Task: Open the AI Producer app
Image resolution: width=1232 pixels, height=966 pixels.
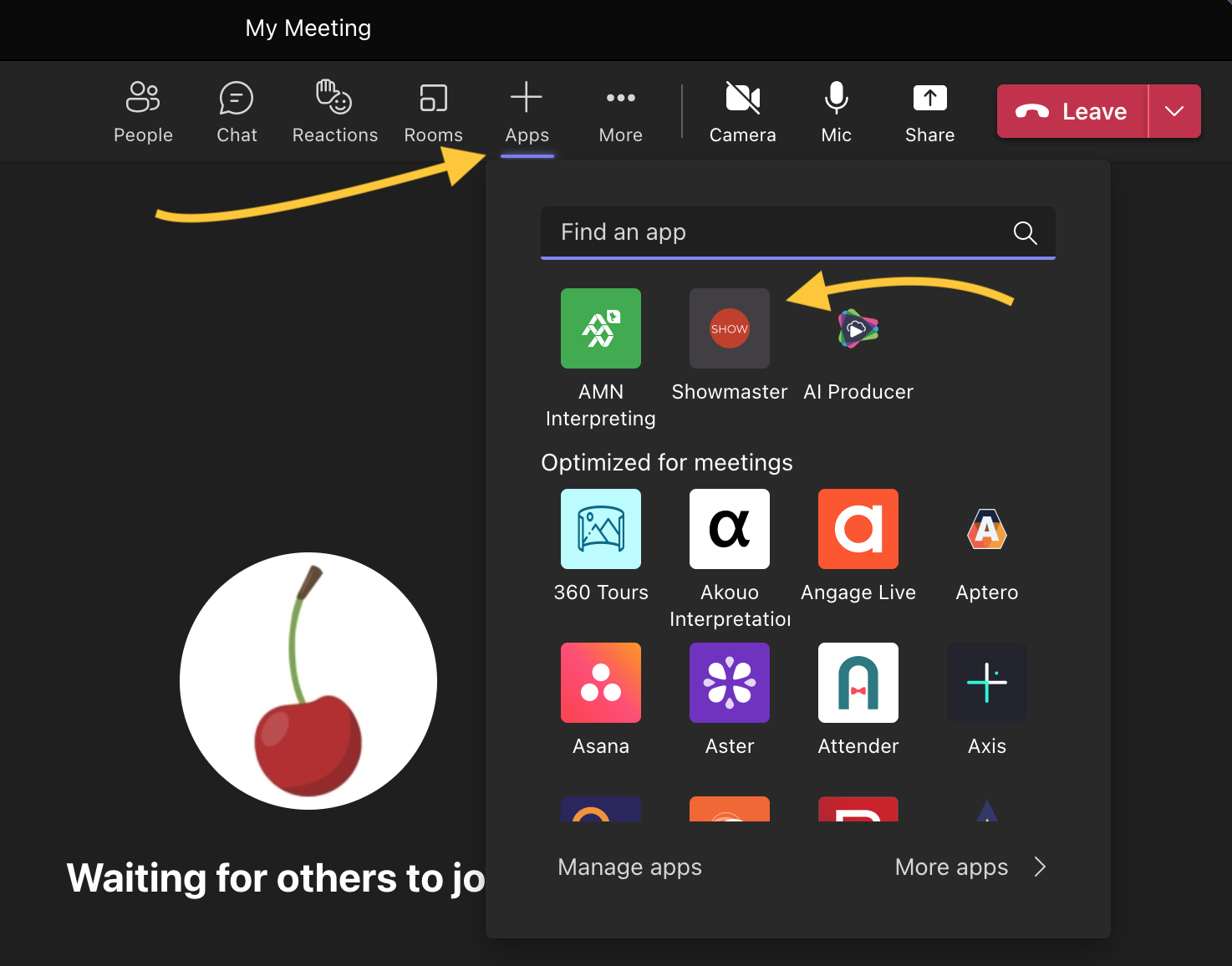Action: tap(858, 328)
